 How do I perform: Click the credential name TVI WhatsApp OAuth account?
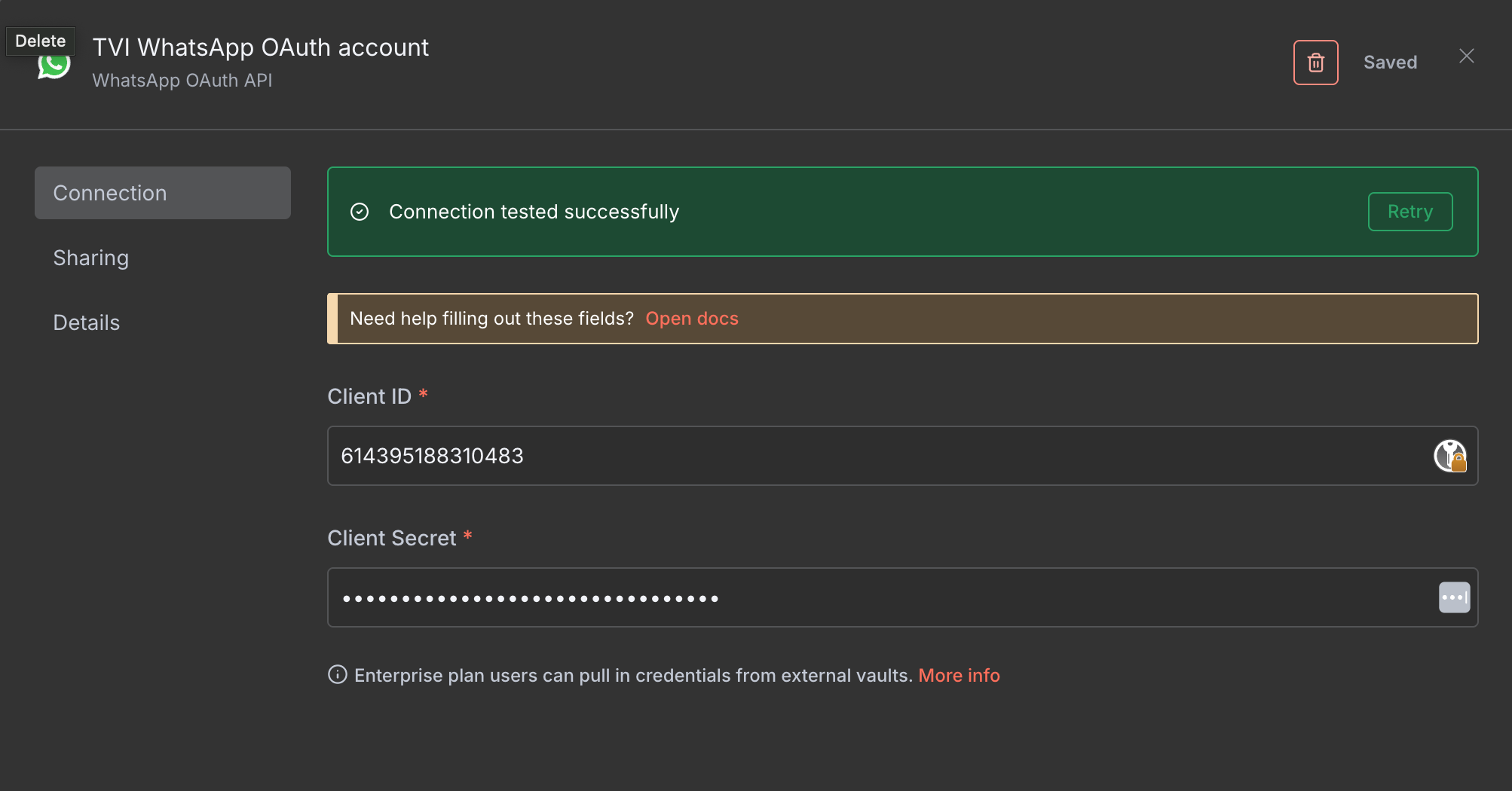coord(260,47)
